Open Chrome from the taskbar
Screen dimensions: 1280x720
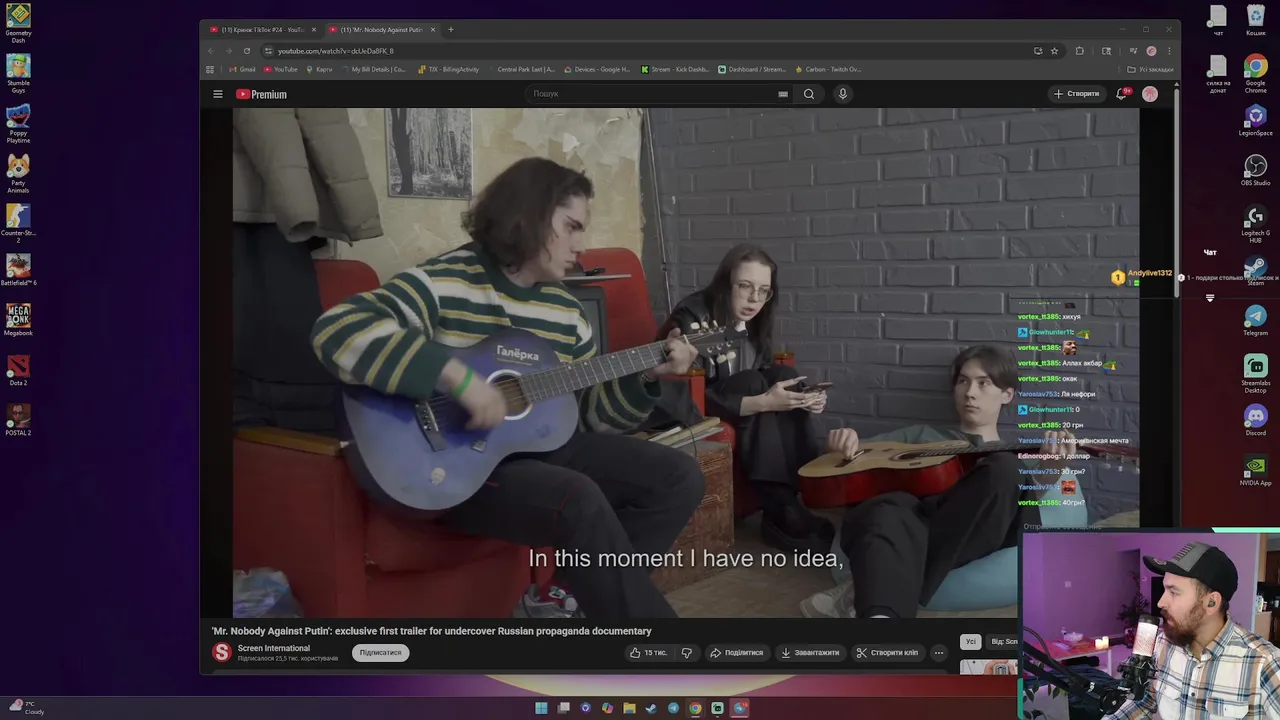point(695,708)
